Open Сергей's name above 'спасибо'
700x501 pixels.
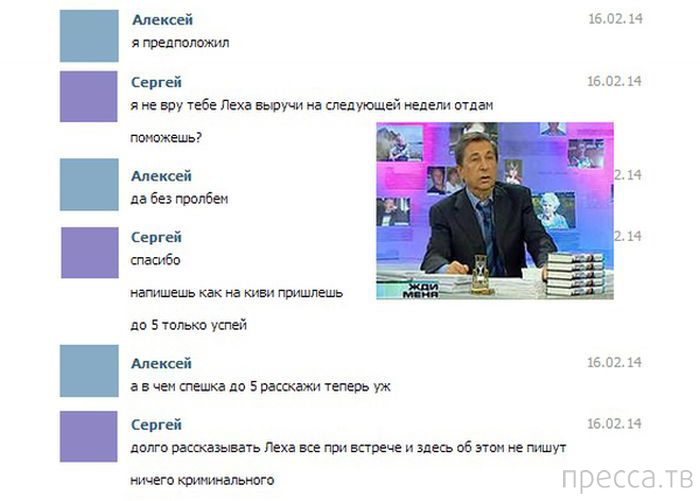tap(156, 237)
